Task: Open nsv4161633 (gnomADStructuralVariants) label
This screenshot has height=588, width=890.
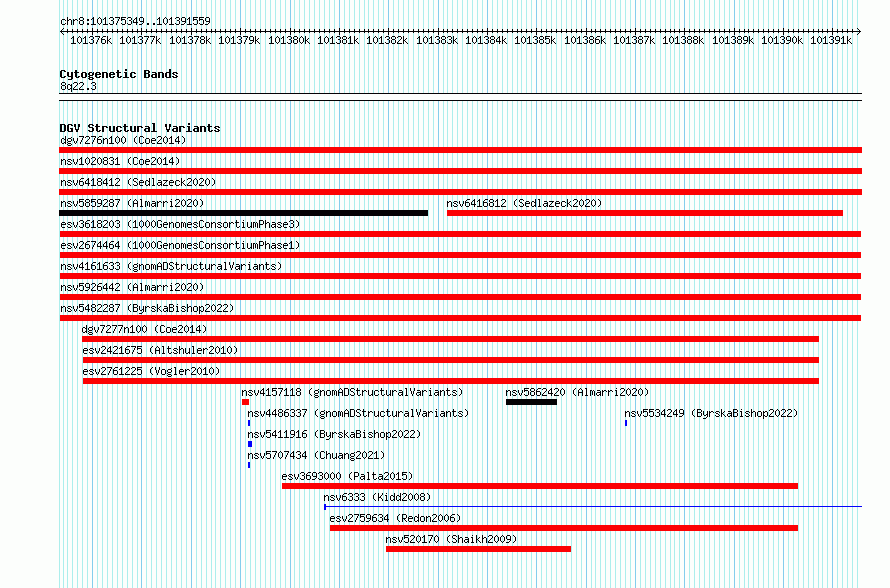Action: tap(171, 266)
